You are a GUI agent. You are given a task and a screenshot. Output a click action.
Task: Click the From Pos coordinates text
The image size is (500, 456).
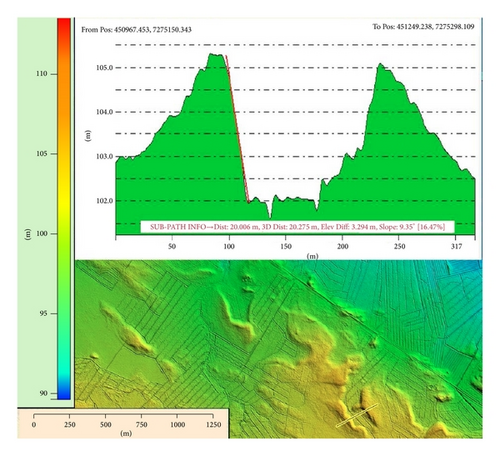tap(136, 30)
